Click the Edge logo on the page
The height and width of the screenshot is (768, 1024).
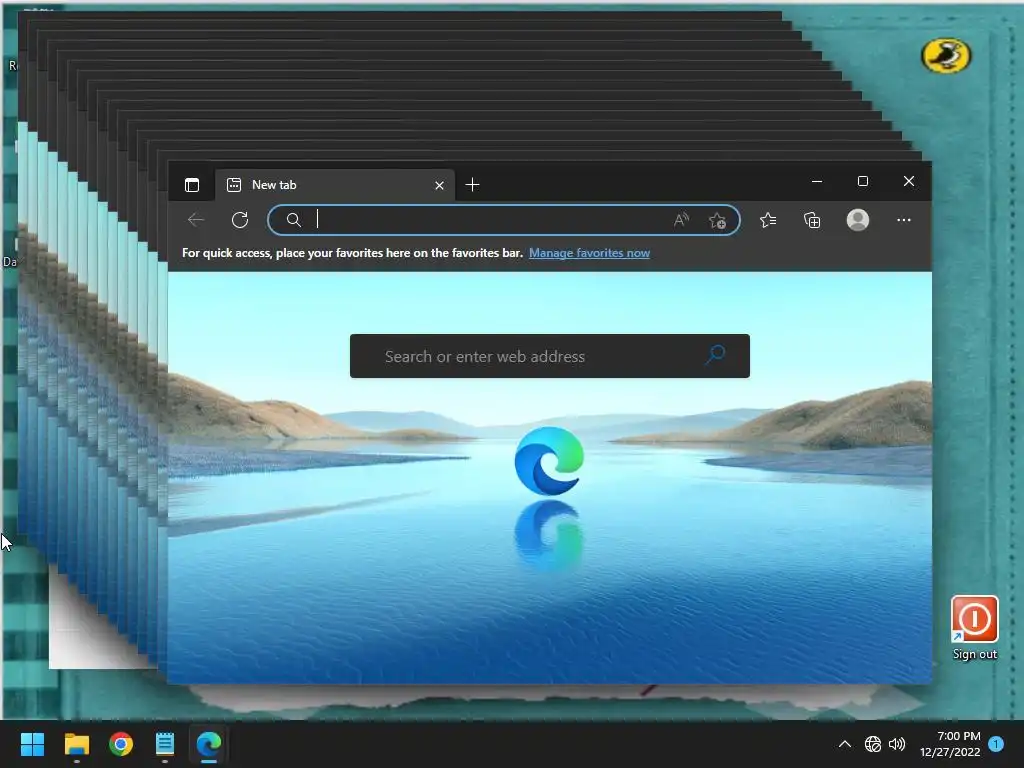(x=549, y=461)
